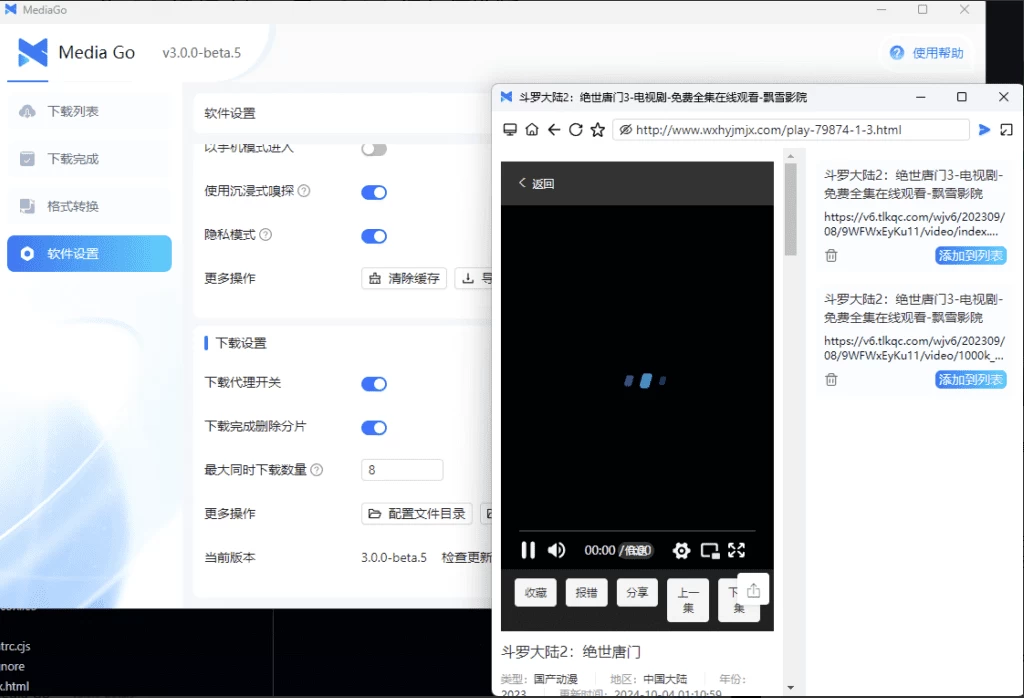Mute the video using speaker icon
Screen dimensions: 1024x698
pyautogui.click(x=557, y=550)
